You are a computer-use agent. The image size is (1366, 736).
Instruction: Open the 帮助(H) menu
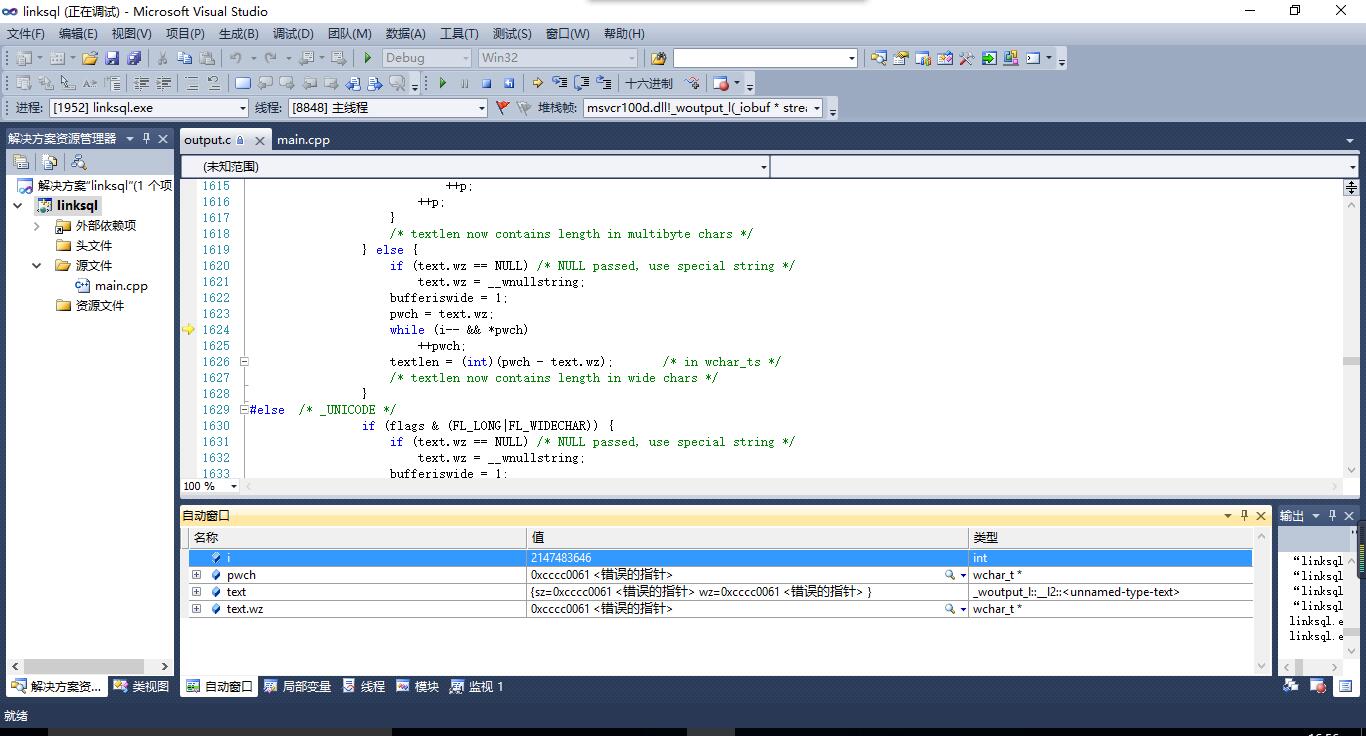pyautogui.click(x=624, y=34)
